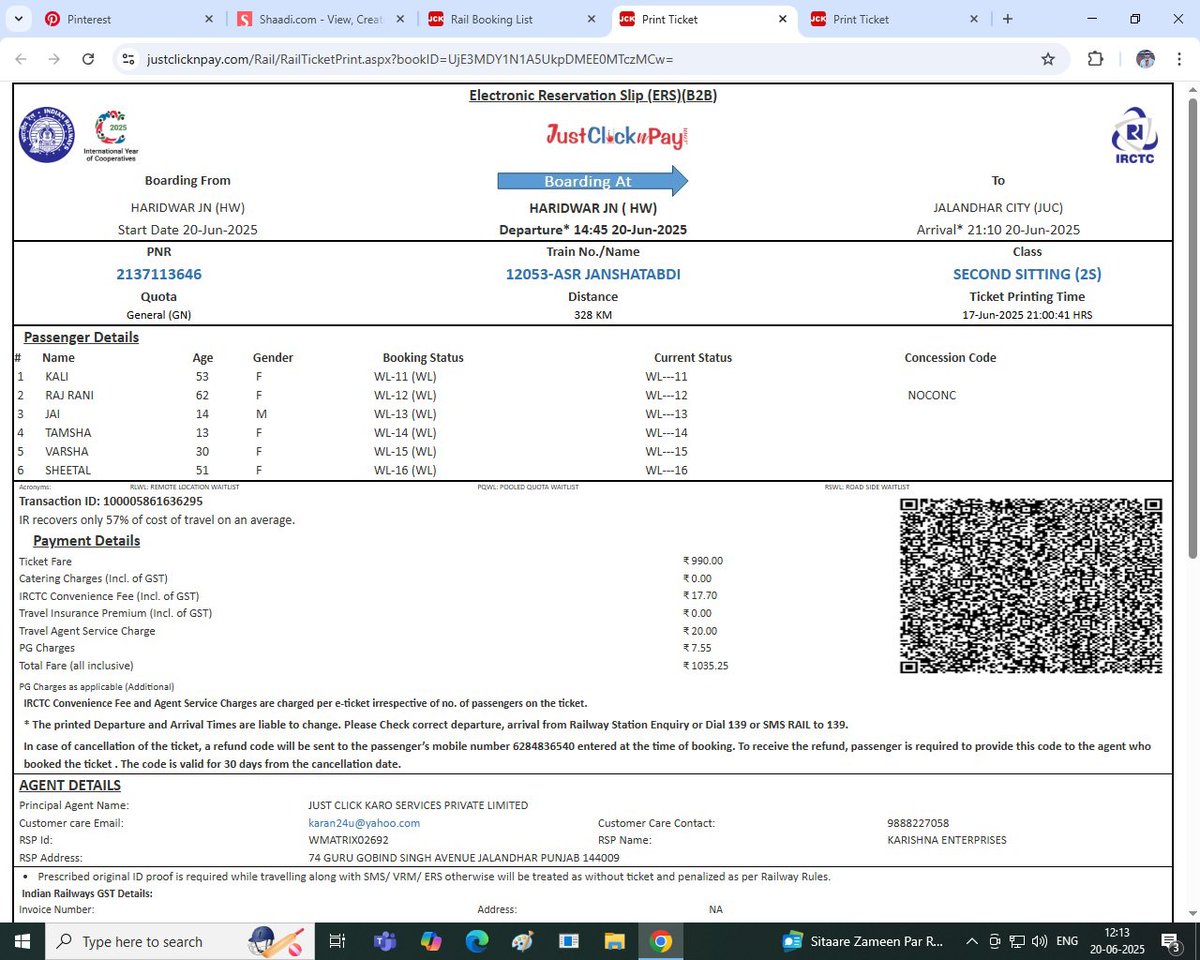Open Sitaare Zameen Par news widget
Image resolution: width=1200 pixels, height=960 pixels.
click(863, 941)
